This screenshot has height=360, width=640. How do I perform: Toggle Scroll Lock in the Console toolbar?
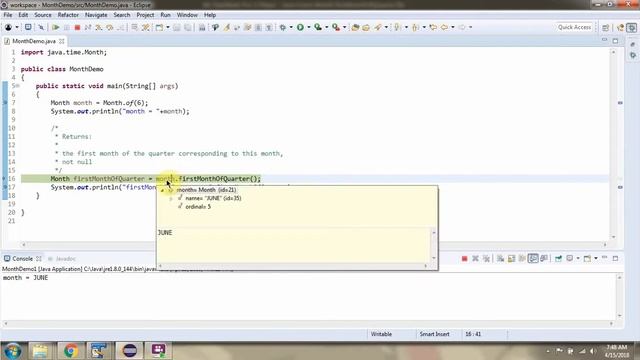tap(511, 258)
